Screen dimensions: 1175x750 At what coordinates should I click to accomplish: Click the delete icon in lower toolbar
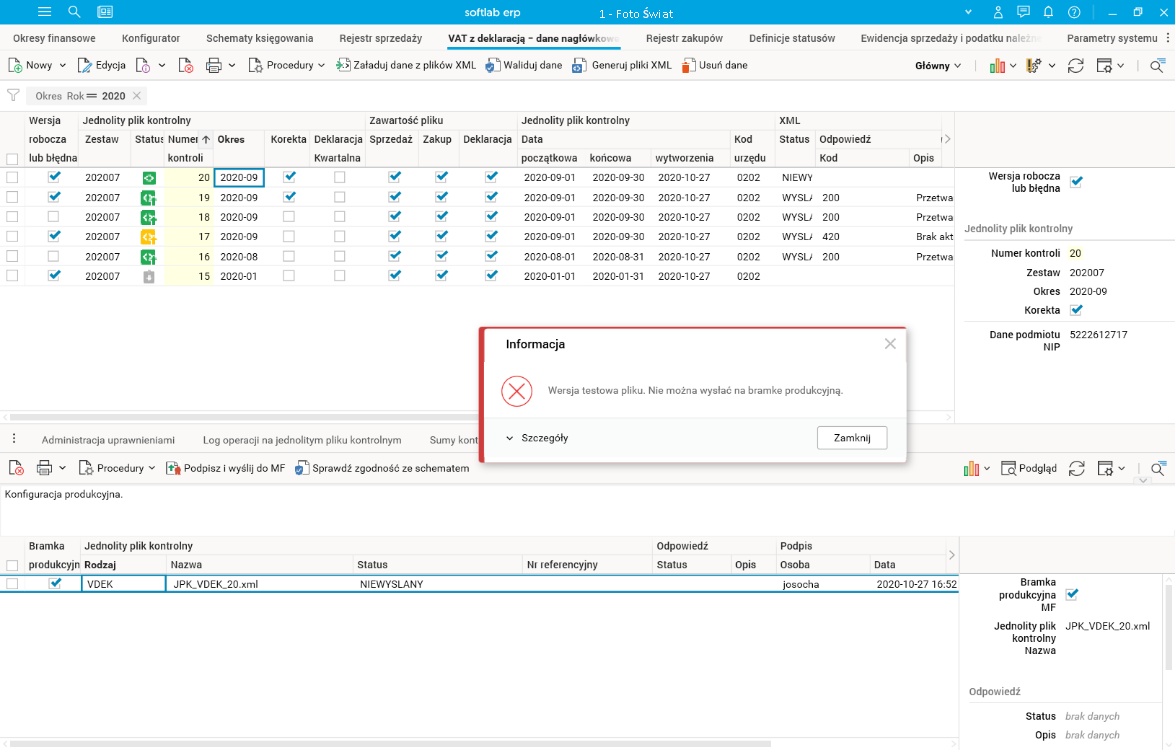16,468
